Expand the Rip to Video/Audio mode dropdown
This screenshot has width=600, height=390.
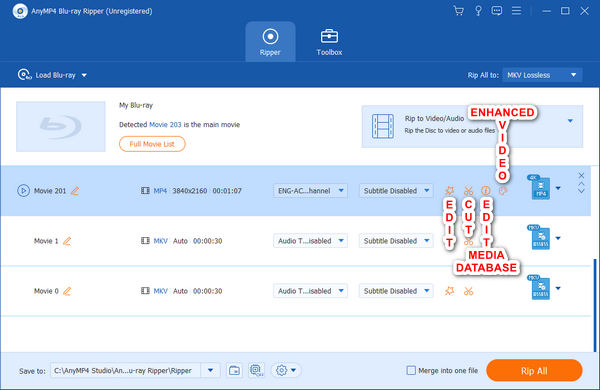click(x=570, y=121)
